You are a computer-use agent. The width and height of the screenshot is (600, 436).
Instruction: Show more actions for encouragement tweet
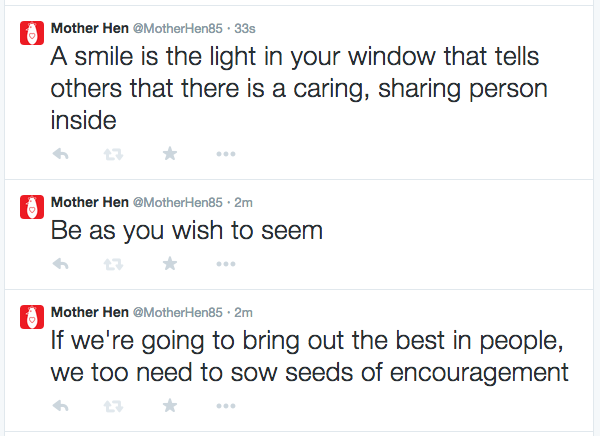tap(226, 407)
